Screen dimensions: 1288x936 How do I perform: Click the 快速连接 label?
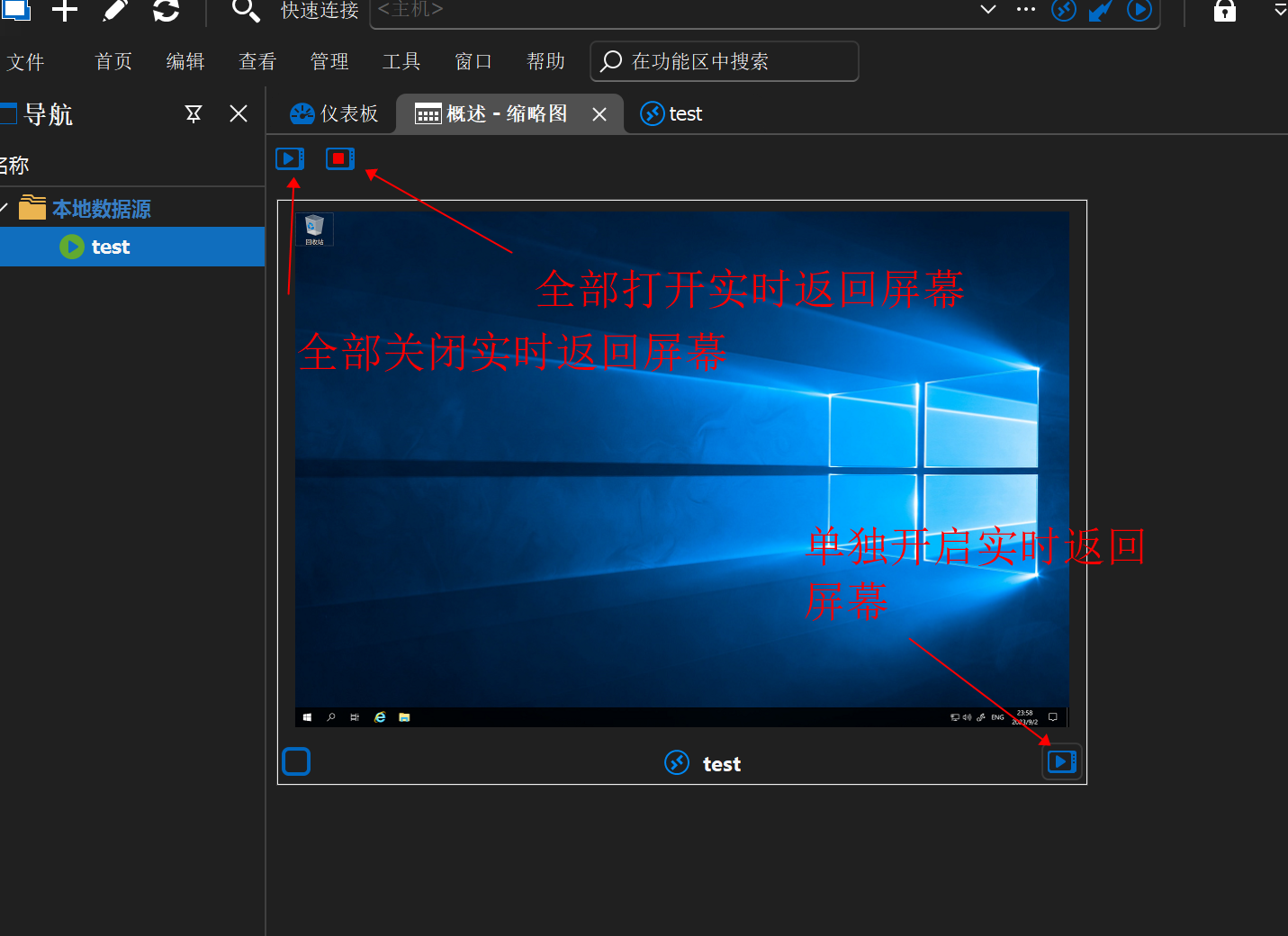coord(320,10)
